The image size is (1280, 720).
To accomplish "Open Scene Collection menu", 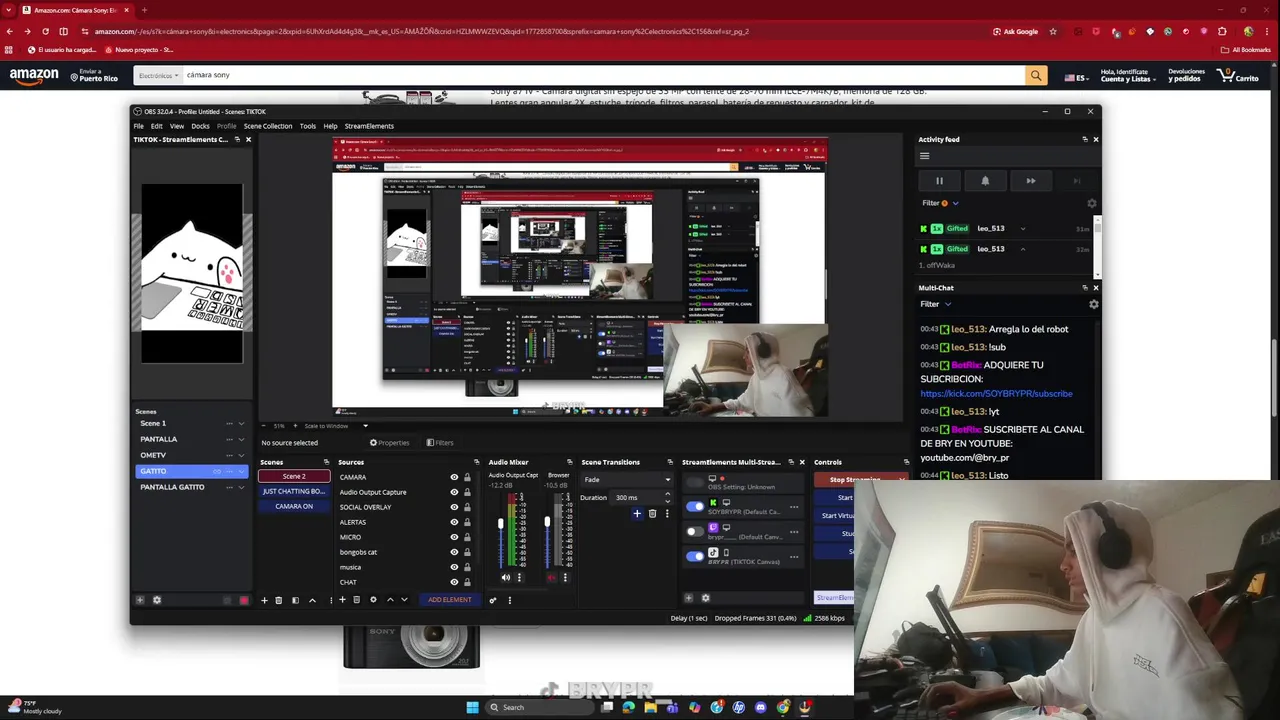I will (x=268, y=126).
